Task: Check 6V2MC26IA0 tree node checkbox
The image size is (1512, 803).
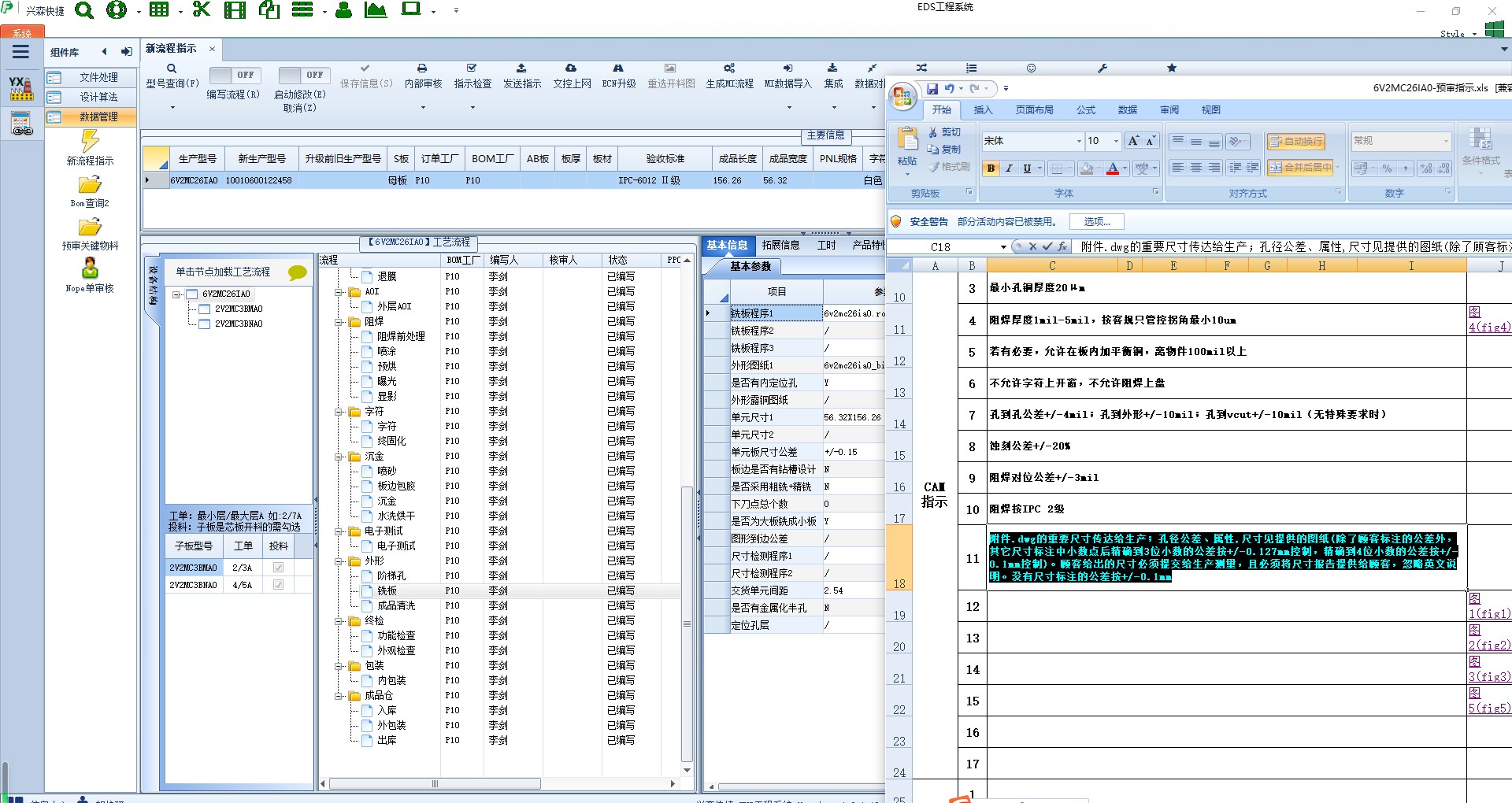Action: [191, 294]
